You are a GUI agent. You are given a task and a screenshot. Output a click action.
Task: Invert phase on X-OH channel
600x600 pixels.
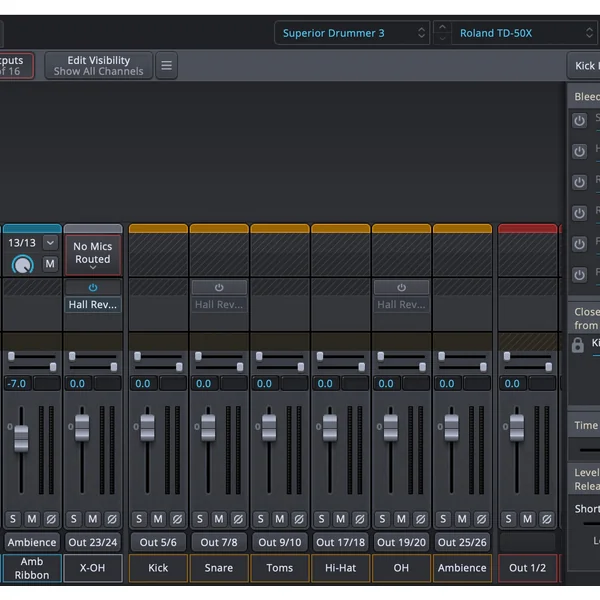click(112, 519)
